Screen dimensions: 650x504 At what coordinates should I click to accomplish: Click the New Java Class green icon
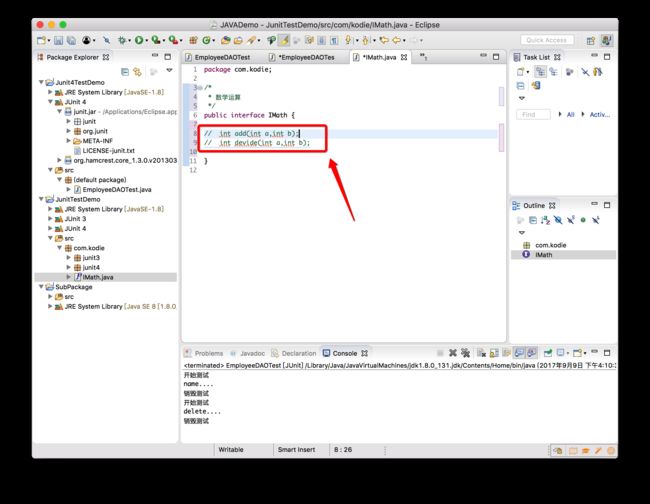[206, 40]
